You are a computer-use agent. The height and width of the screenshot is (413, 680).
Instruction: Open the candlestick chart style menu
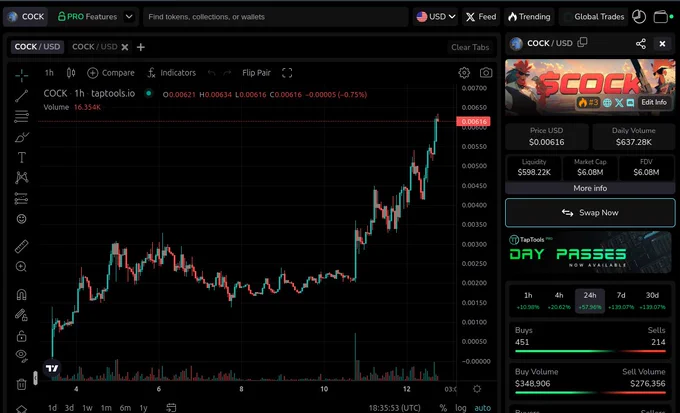point(71,73)
